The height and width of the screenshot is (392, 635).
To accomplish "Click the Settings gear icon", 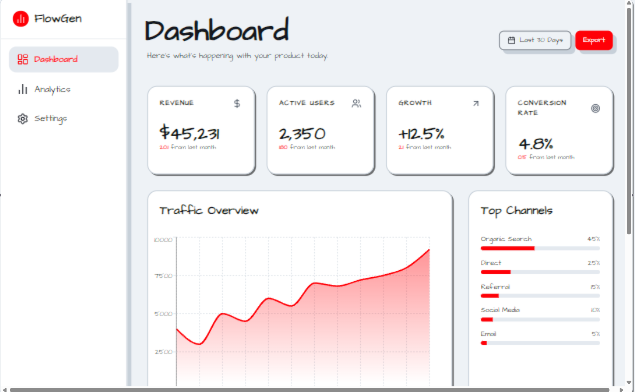I will (x=23, y=119).
